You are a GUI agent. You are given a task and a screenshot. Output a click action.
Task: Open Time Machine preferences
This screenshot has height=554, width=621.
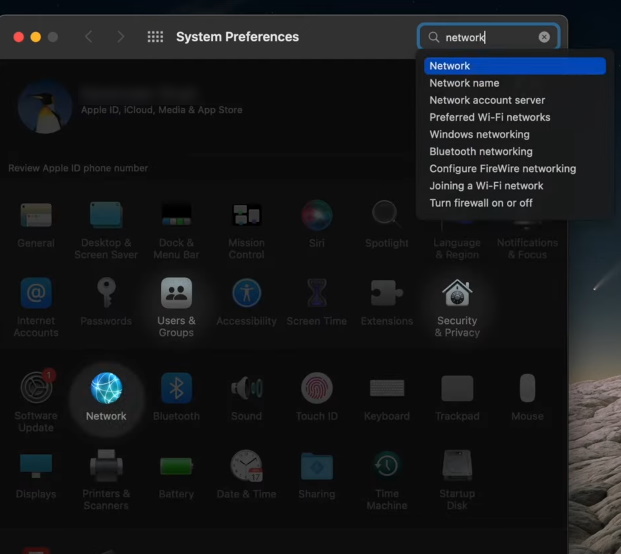coord(387,465)
